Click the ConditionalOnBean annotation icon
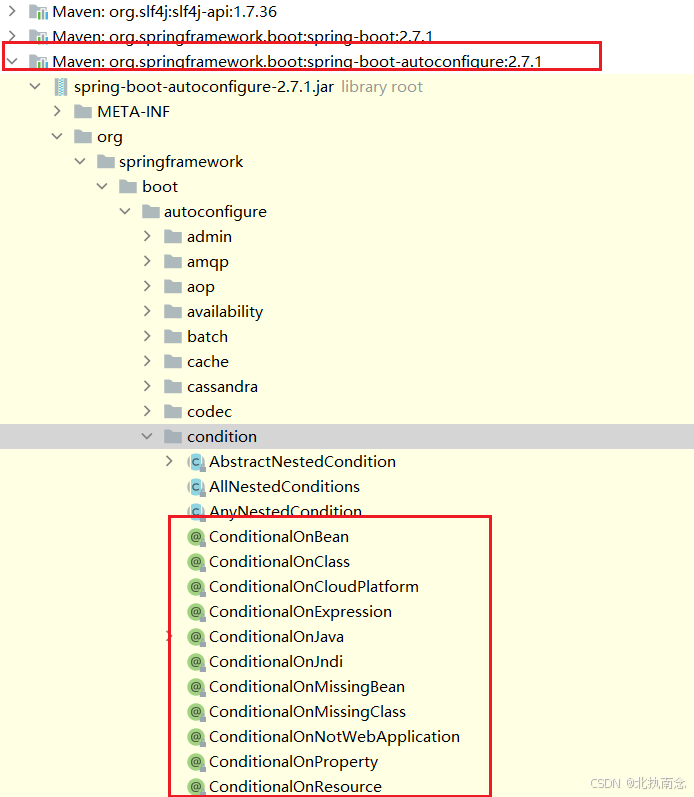This screenshot has width=694, height=797. (196, 537)
